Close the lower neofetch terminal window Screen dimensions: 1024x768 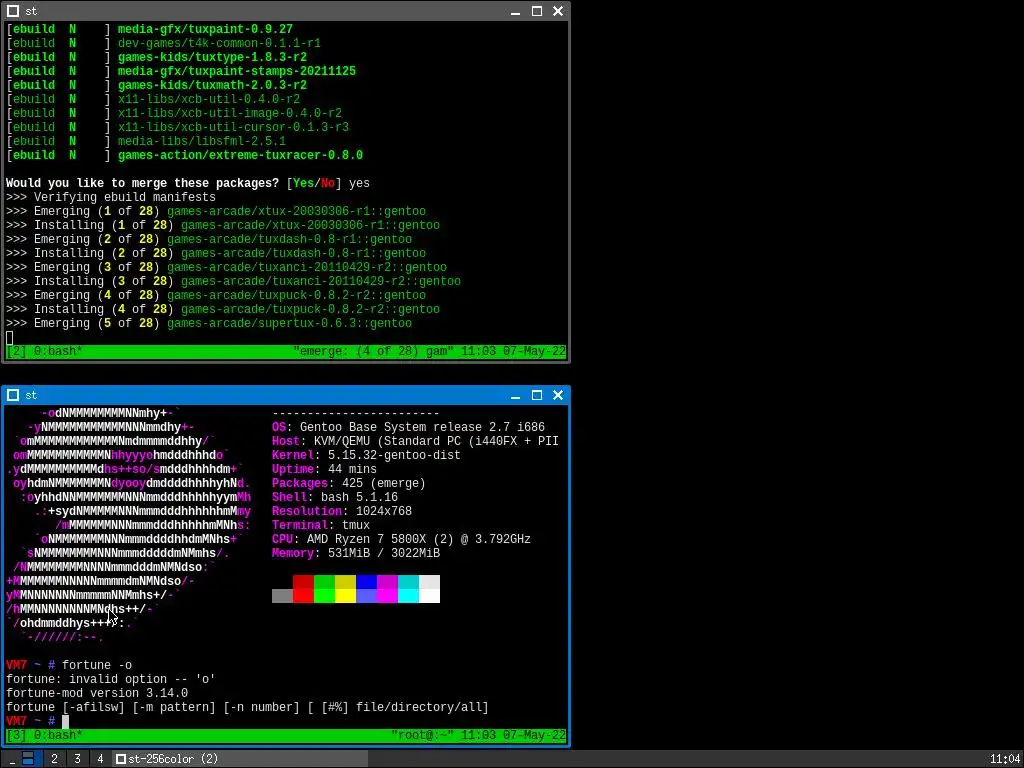click(x=558, y=395)
